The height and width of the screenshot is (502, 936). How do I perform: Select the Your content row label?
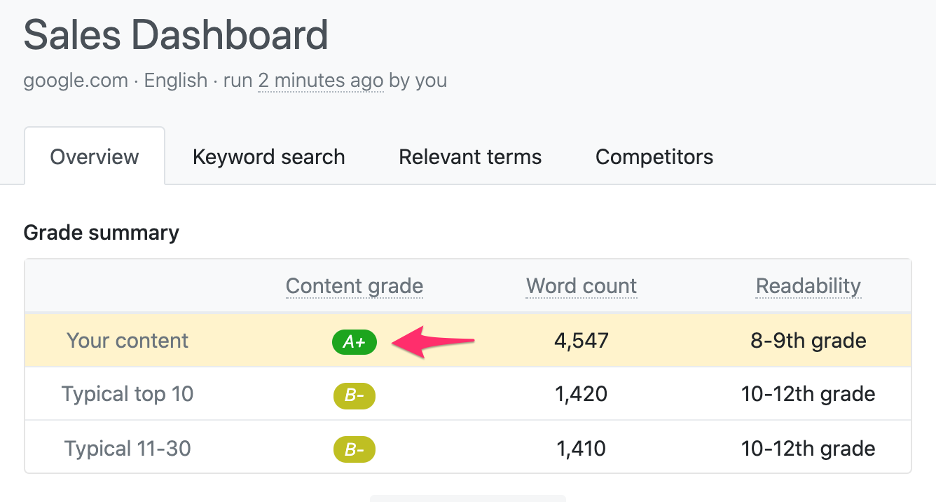[127, 341]
